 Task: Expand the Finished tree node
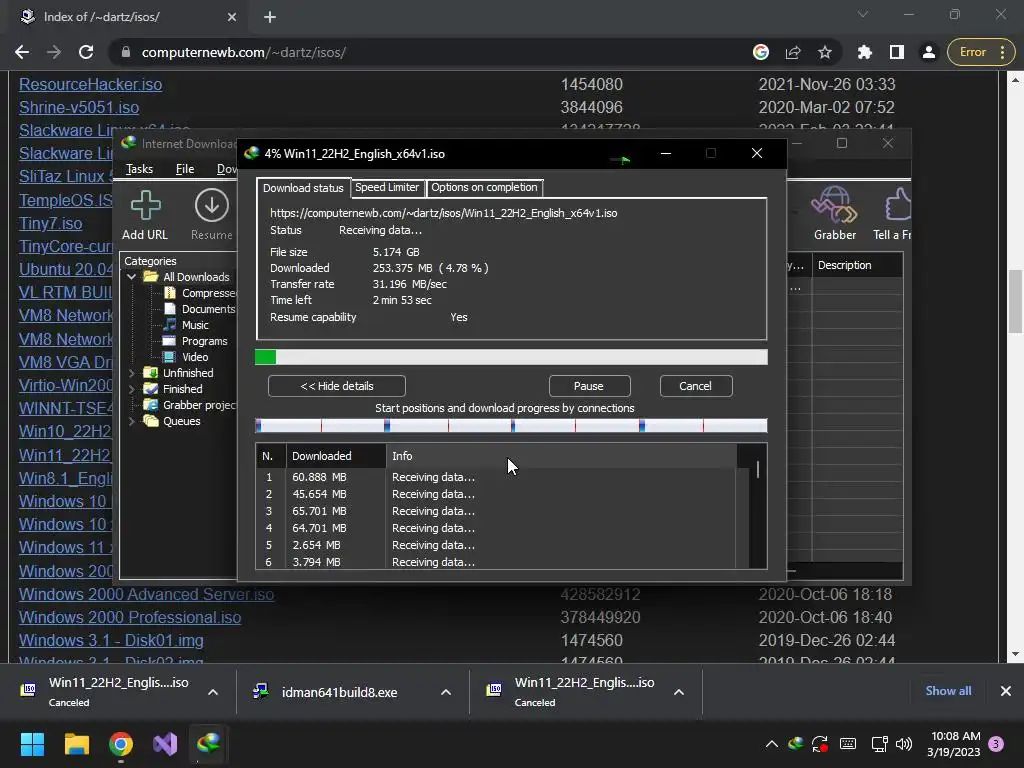point(131,389)
